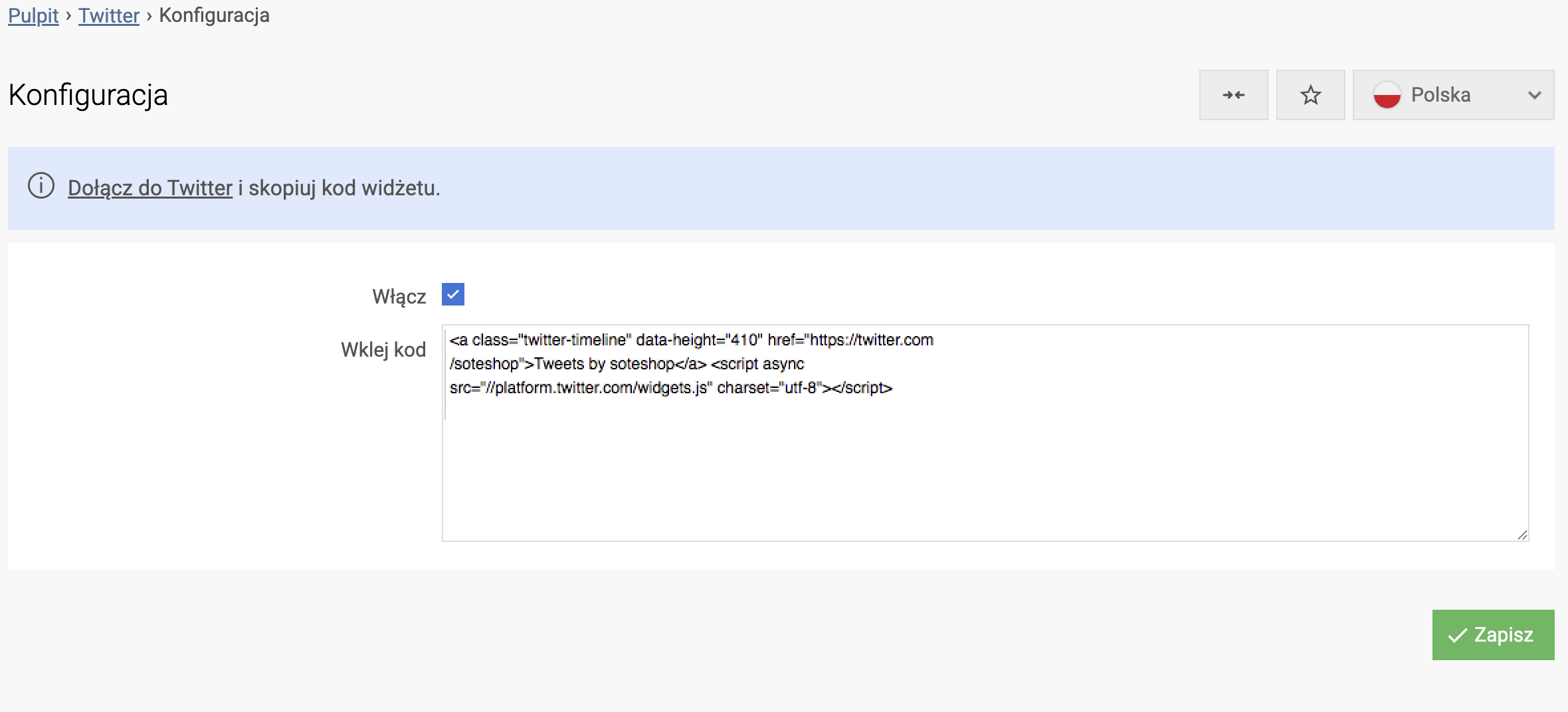This screenshot has width=1568, height=712.
Task: Mark page as favorite with star icon
Action: 1310,95
